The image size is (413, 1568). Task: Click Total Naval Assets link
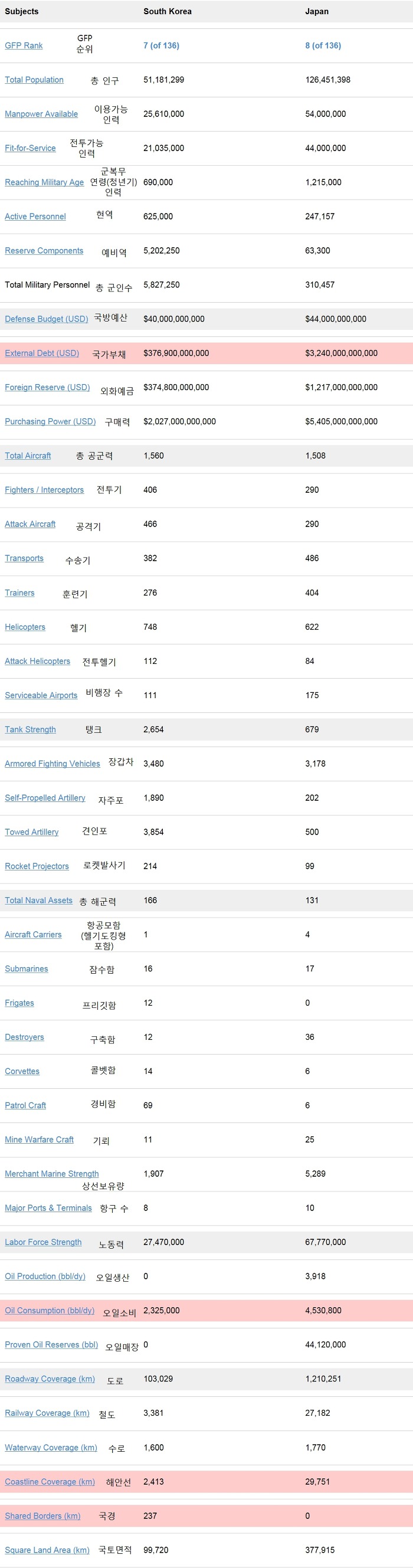tap(38, 901)
